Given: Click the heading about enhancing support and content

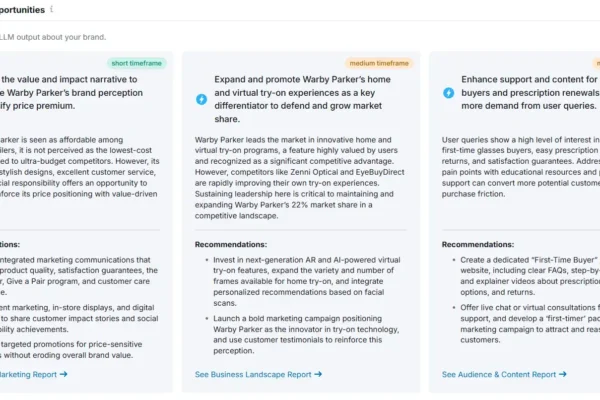Looking at the screenshot, I should tap(530, 93).
